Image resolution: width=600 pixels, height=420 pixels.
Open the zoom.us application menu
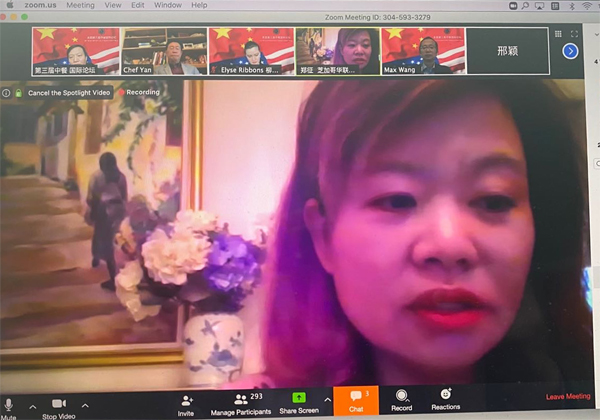(x=40, y=5)
